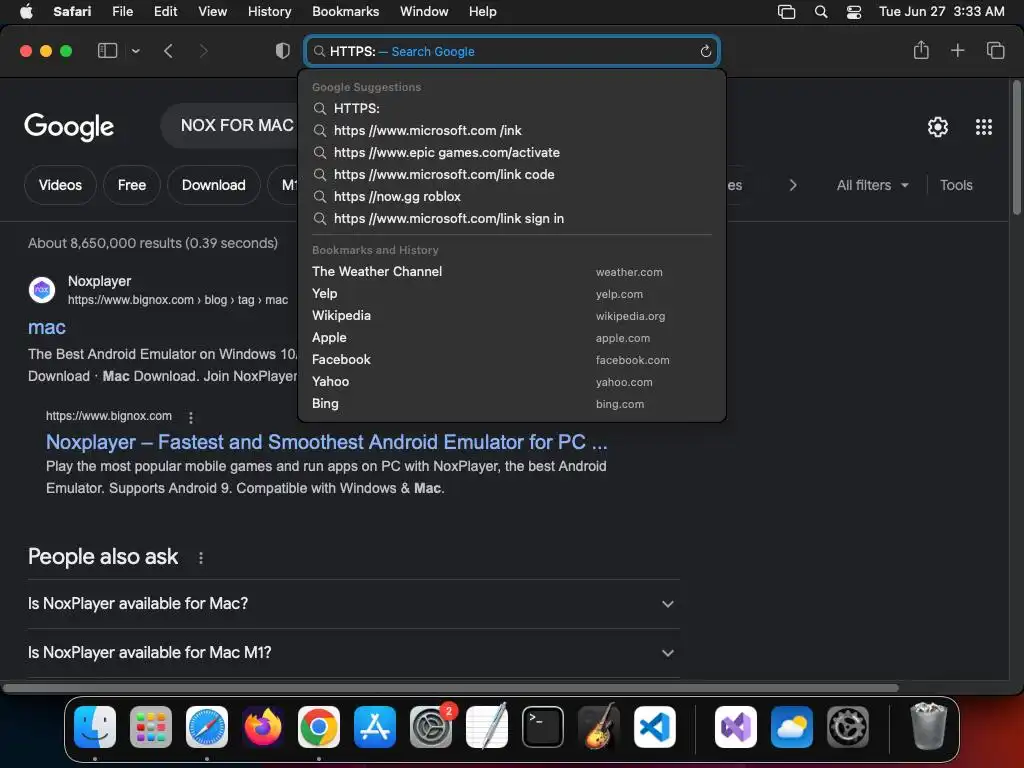Click the Tools button

coord(956,185)
